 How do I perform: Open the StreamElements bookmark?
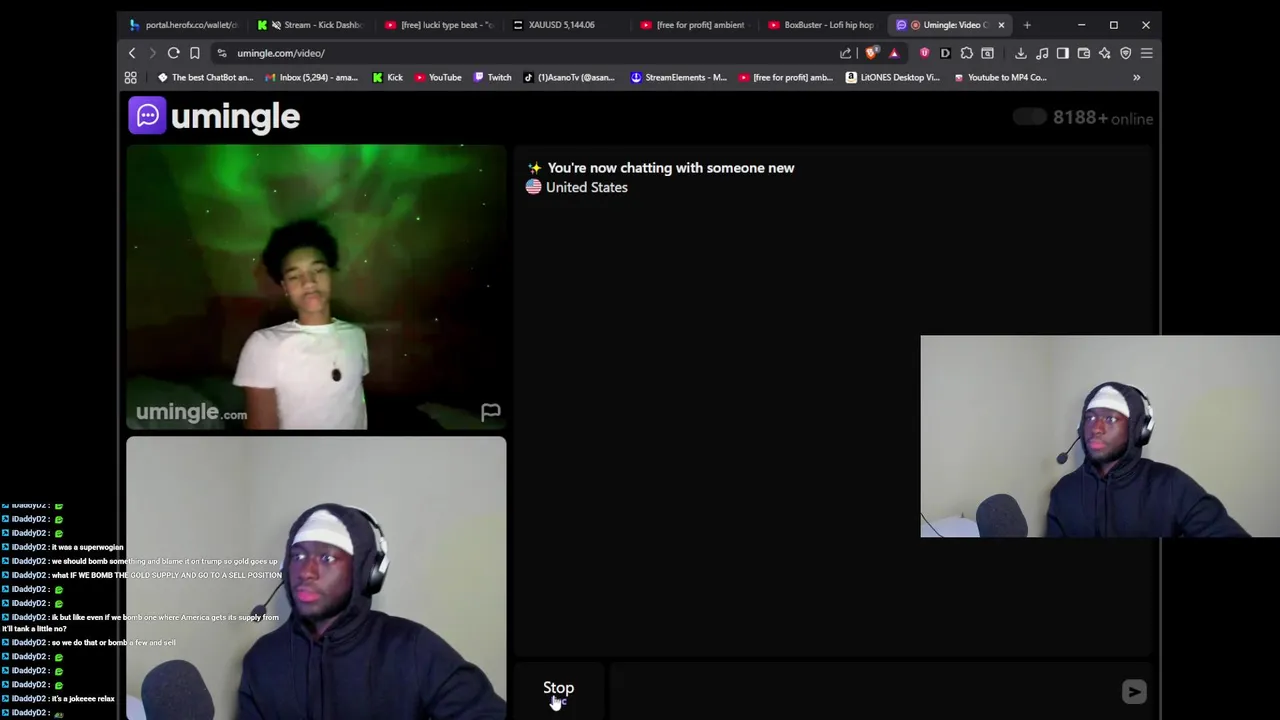click(678, 77)
